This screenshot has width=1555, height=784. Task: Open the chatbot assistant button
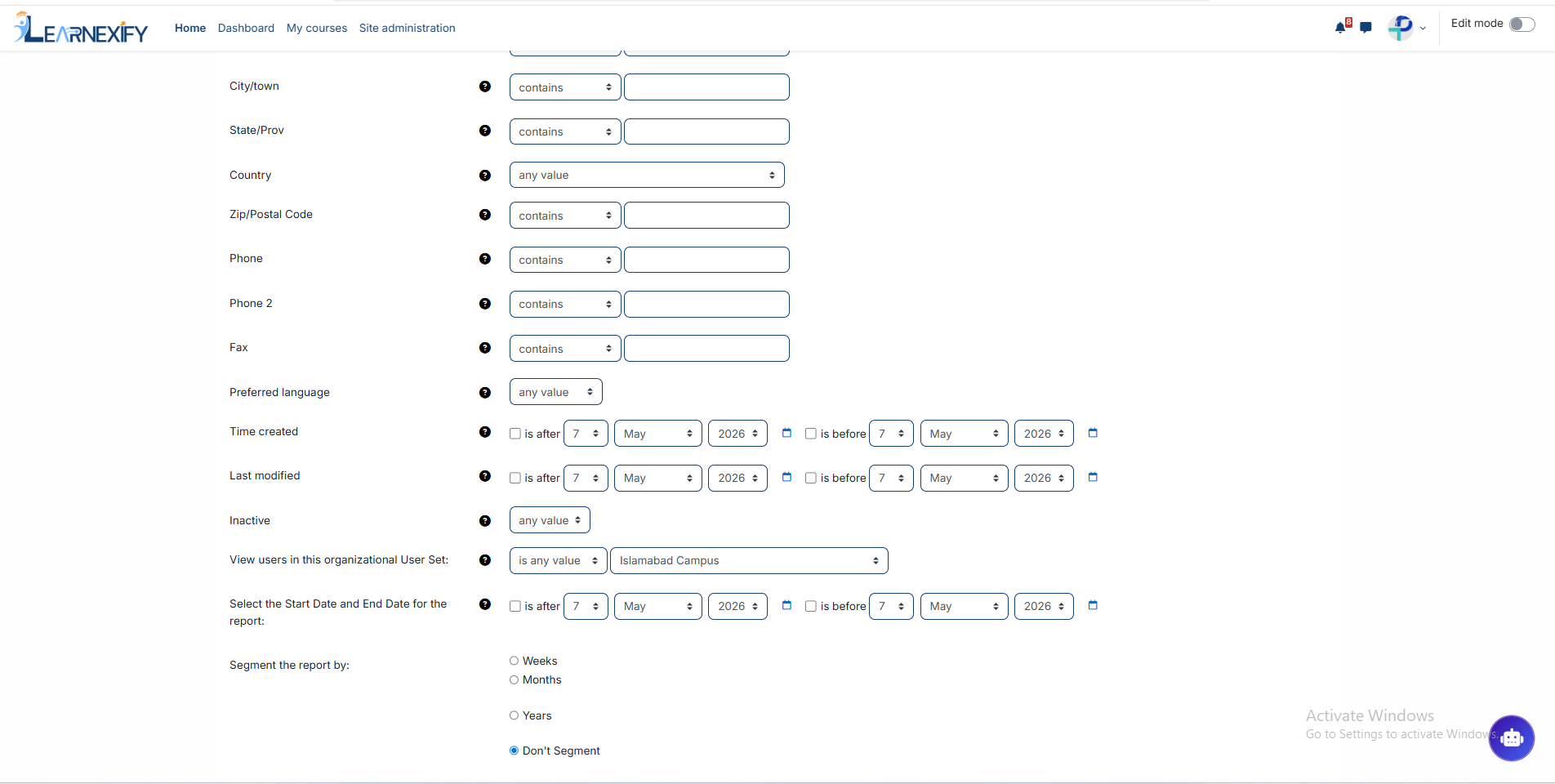point(1512,738)
